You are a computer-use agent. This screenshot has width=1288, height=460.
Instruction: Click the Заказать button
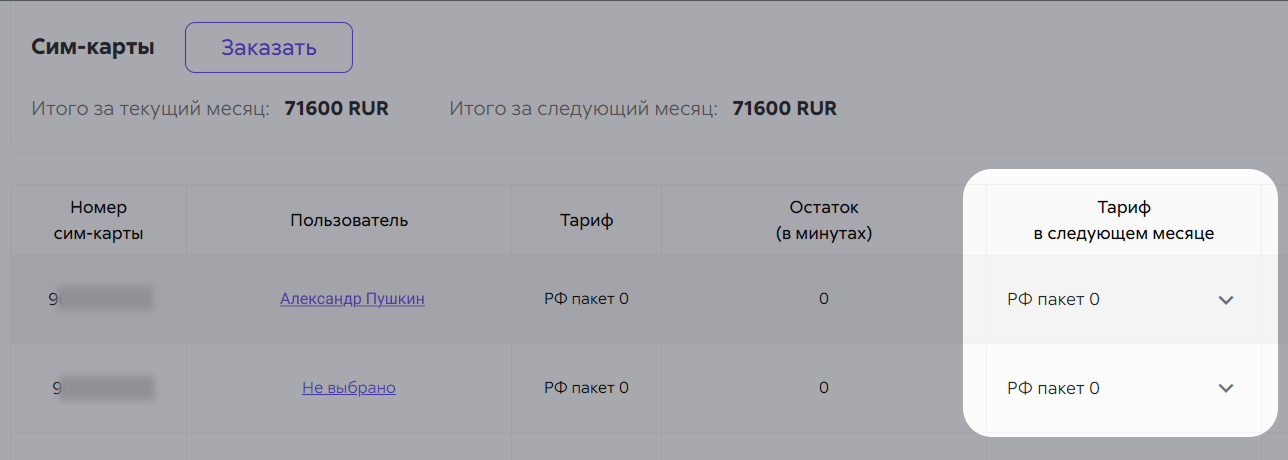[269, 47]
